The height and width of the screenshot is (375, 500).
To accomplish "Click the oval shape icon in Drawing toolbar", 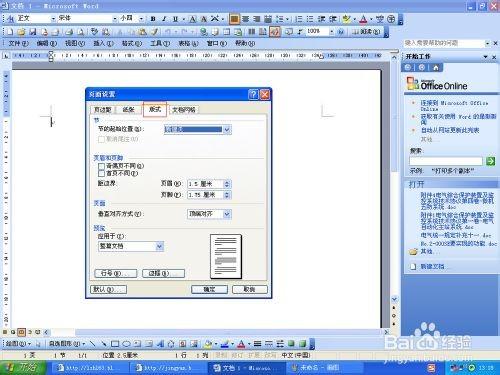I will (126, 344).
